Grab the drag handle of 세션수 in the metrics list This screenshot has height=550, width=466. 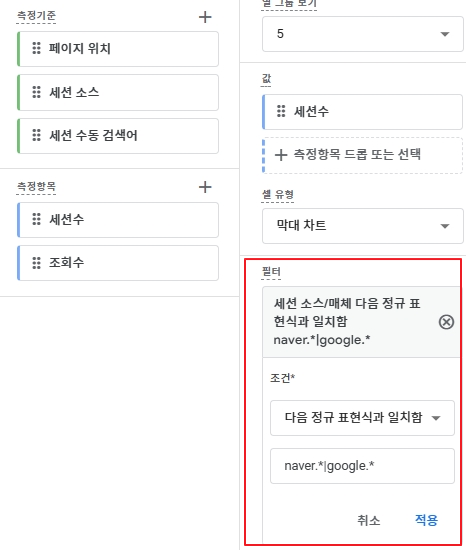point(36,219)
